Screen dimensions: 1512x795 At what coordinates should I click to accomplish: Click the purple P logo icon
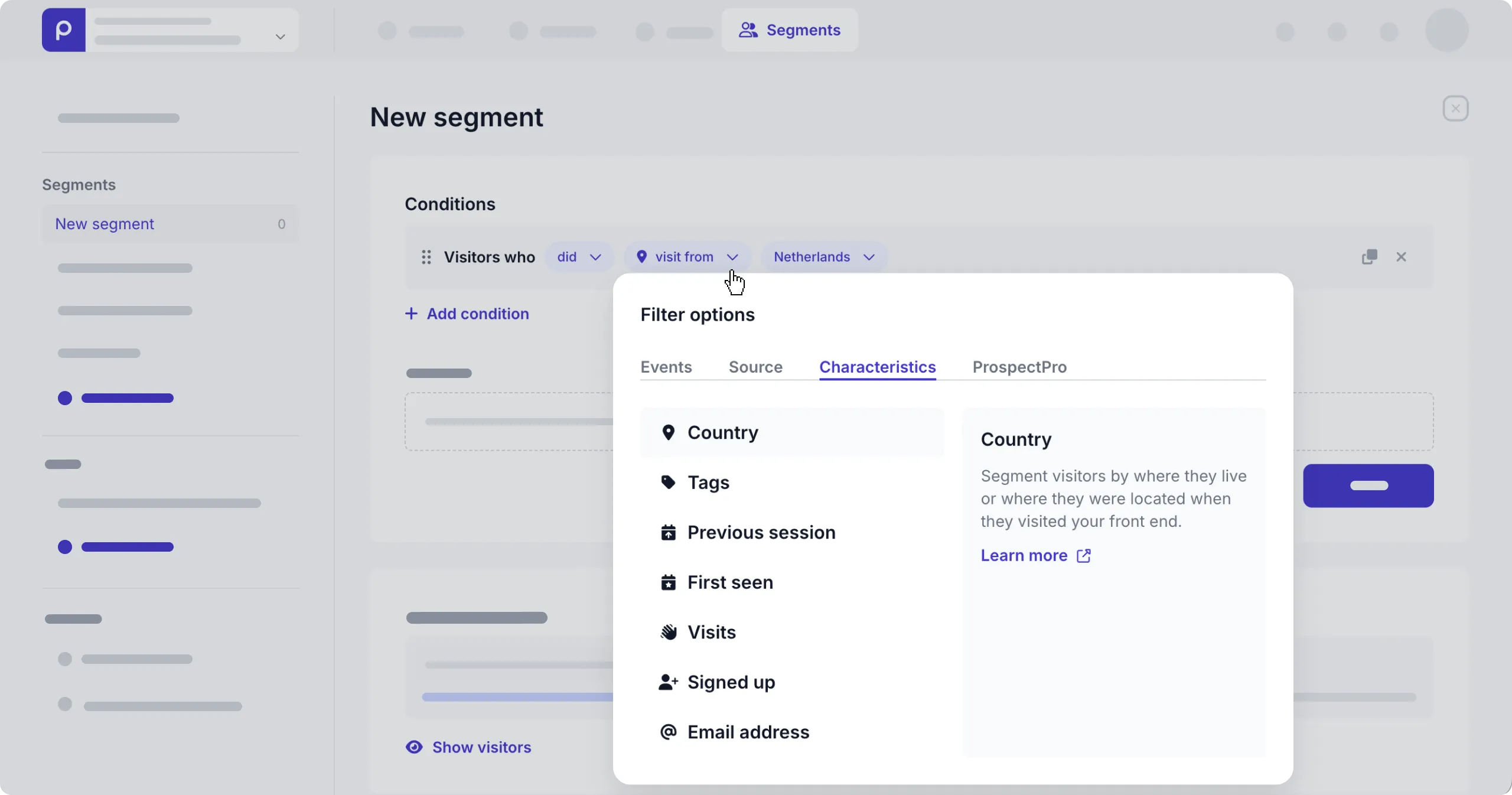(x=64, y=30)
